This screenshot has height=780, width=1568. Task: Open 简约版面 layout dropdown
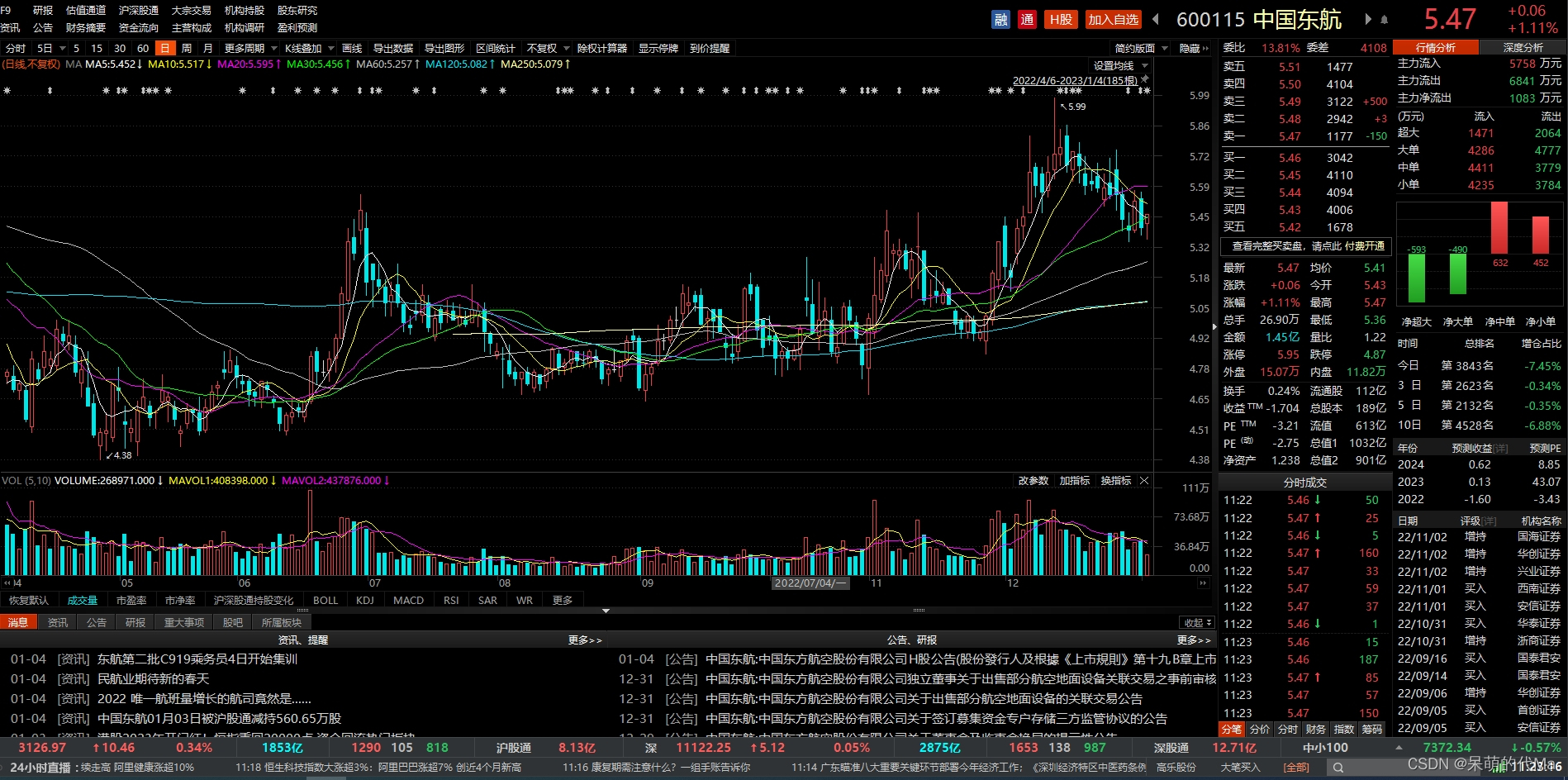pyautogui.click(x=1141, y=48)
